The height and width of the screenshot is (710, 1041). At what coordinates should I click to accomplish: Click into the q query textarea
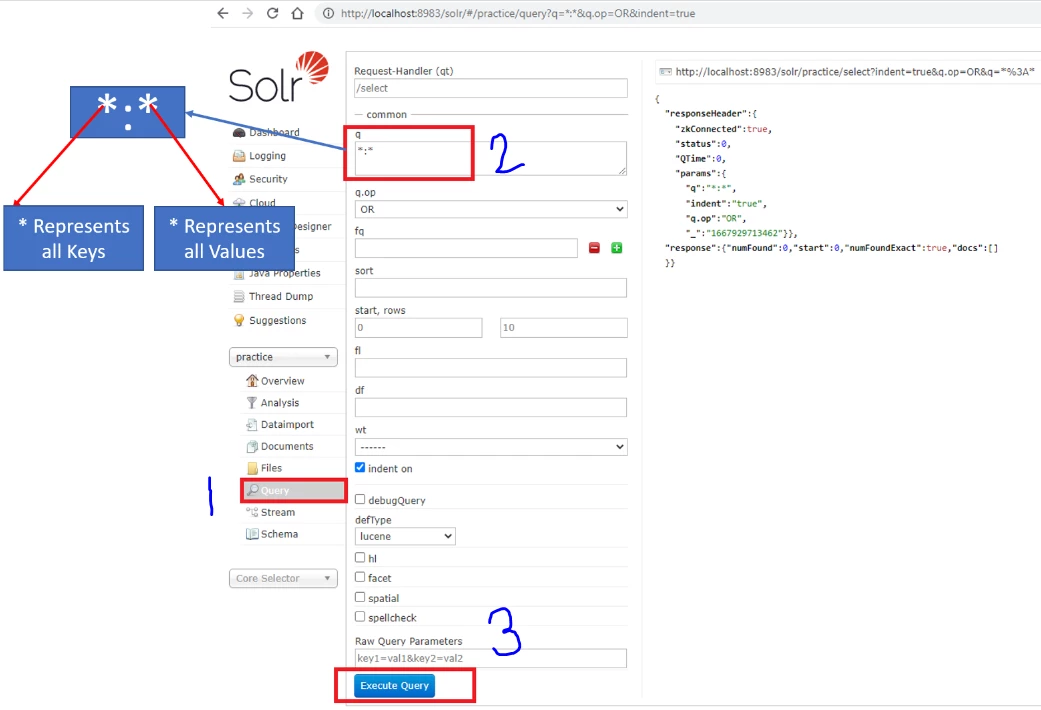point(491,158)
